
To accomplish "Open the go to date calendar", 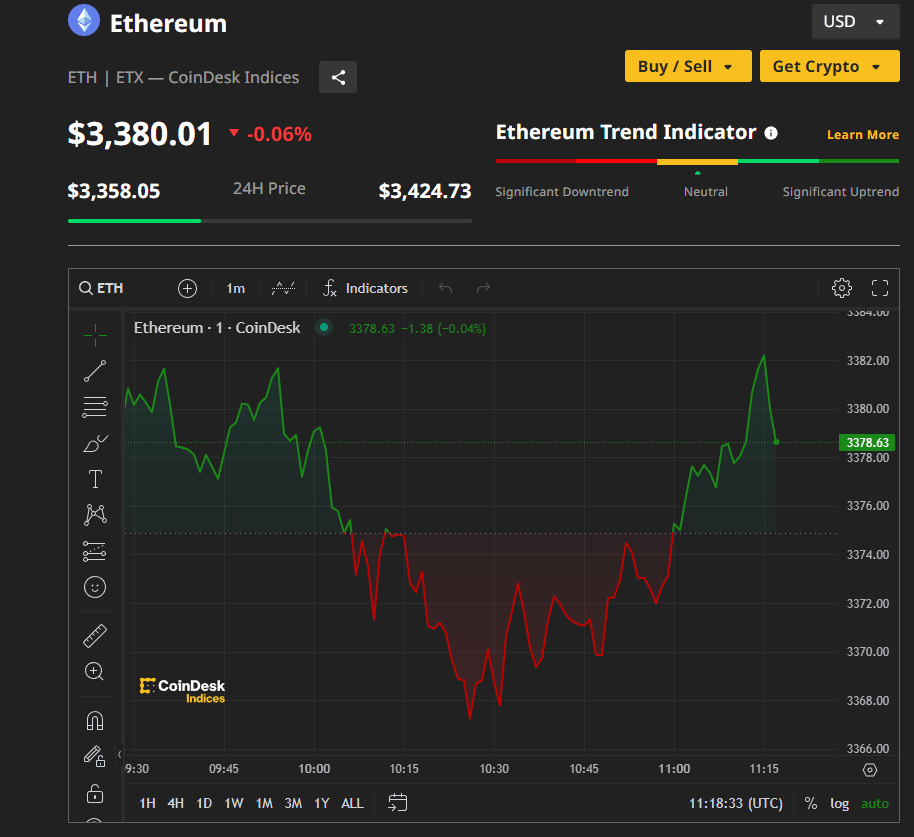I will (398, 803).
